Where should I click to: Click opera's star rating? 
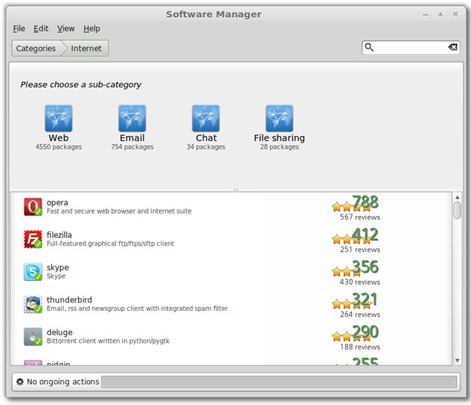click(351, 207)
